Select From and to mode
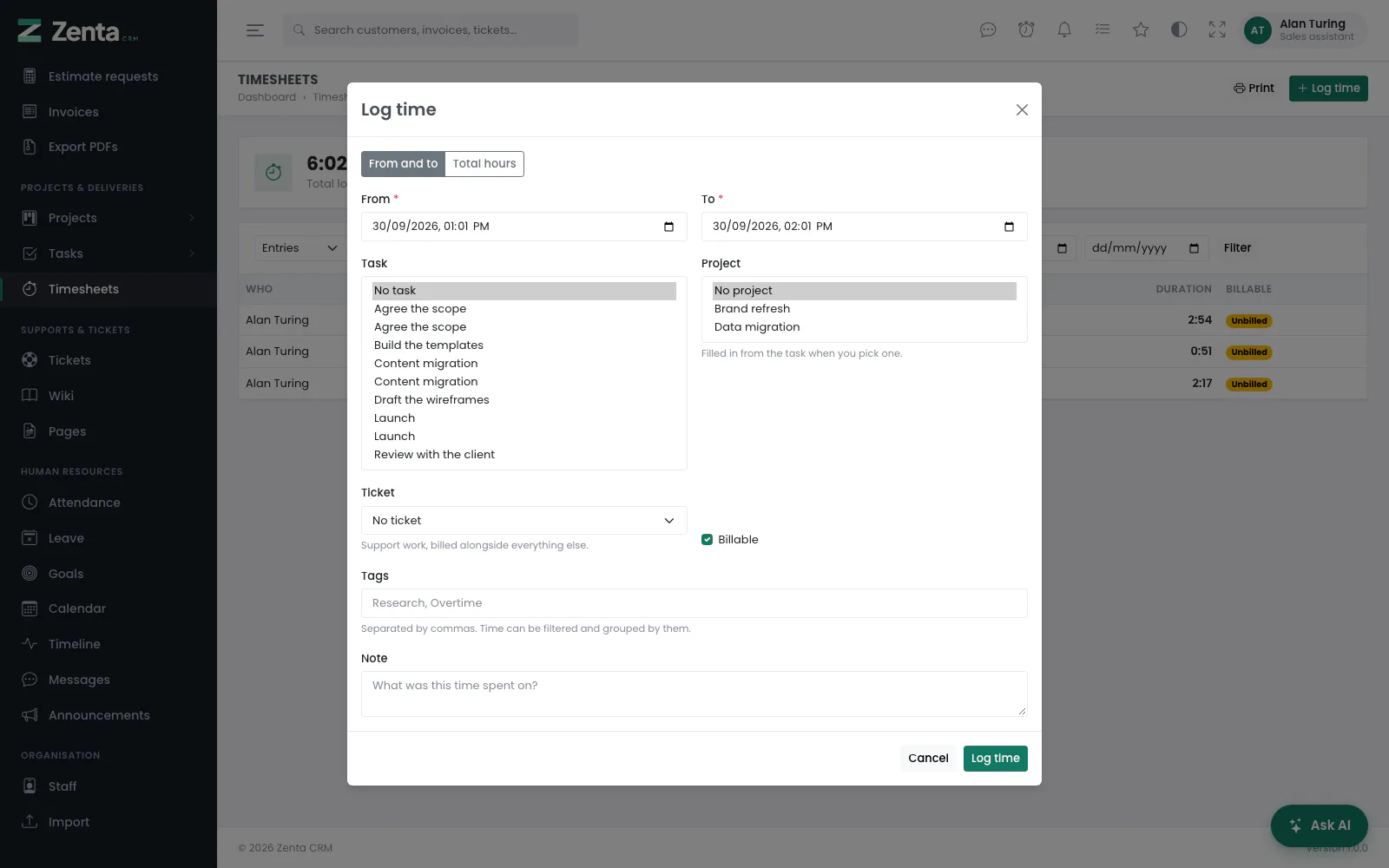The image size is (1389, 868). 403,164
